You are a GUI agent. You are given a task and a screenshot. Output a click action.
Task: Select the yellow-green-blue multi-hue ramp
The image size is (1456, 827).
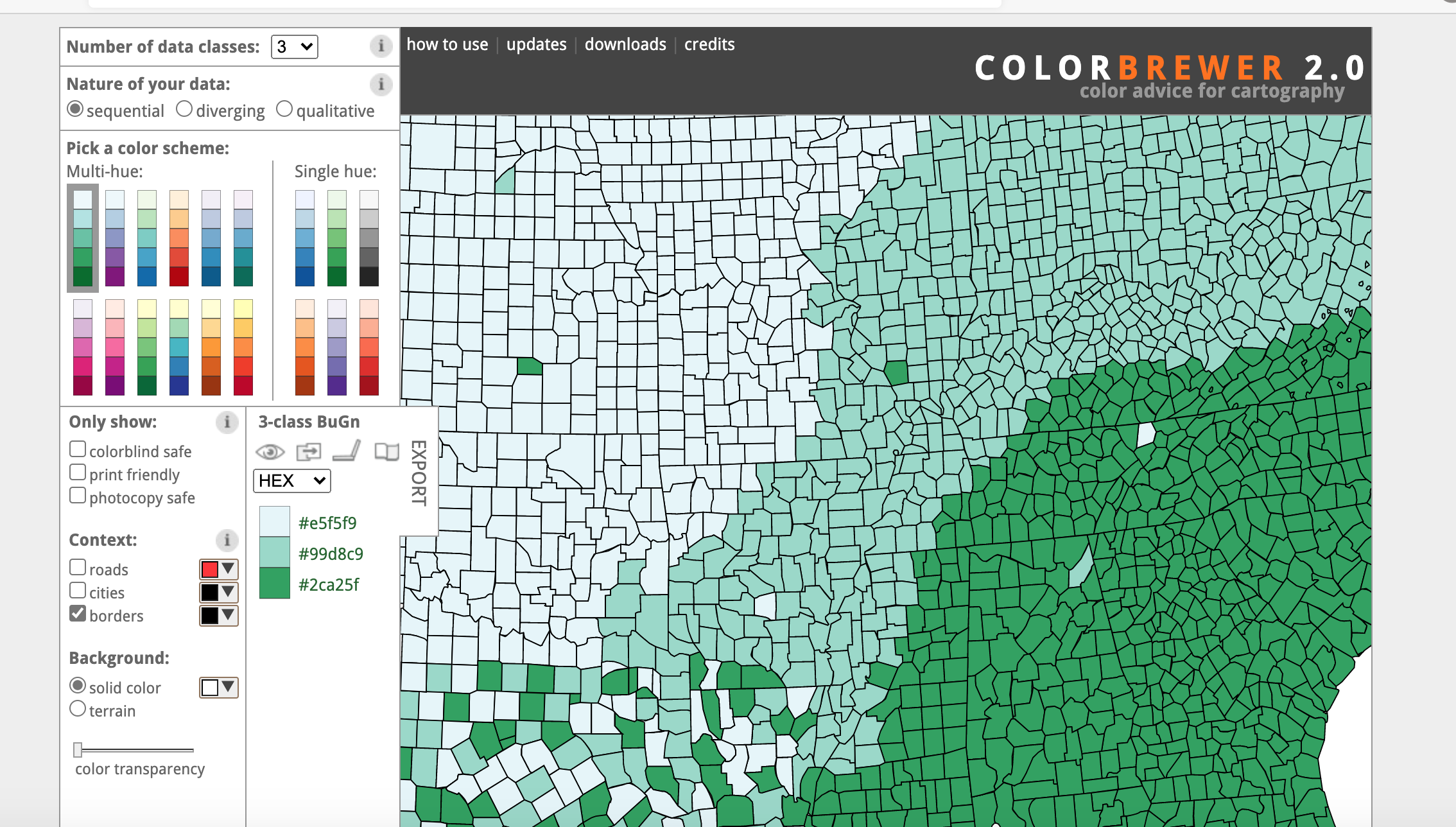[179, 347]
